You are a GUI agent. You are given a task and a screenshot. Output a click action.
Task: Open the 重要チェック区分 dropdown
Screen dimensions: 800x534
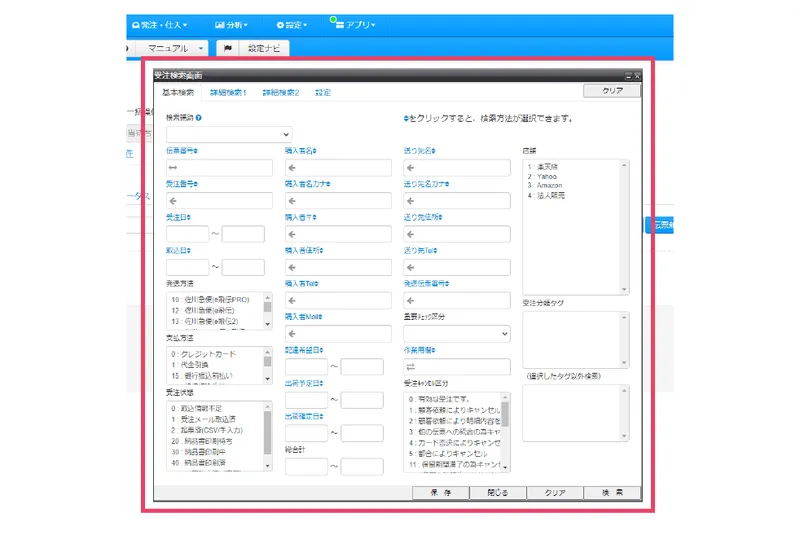457,334
